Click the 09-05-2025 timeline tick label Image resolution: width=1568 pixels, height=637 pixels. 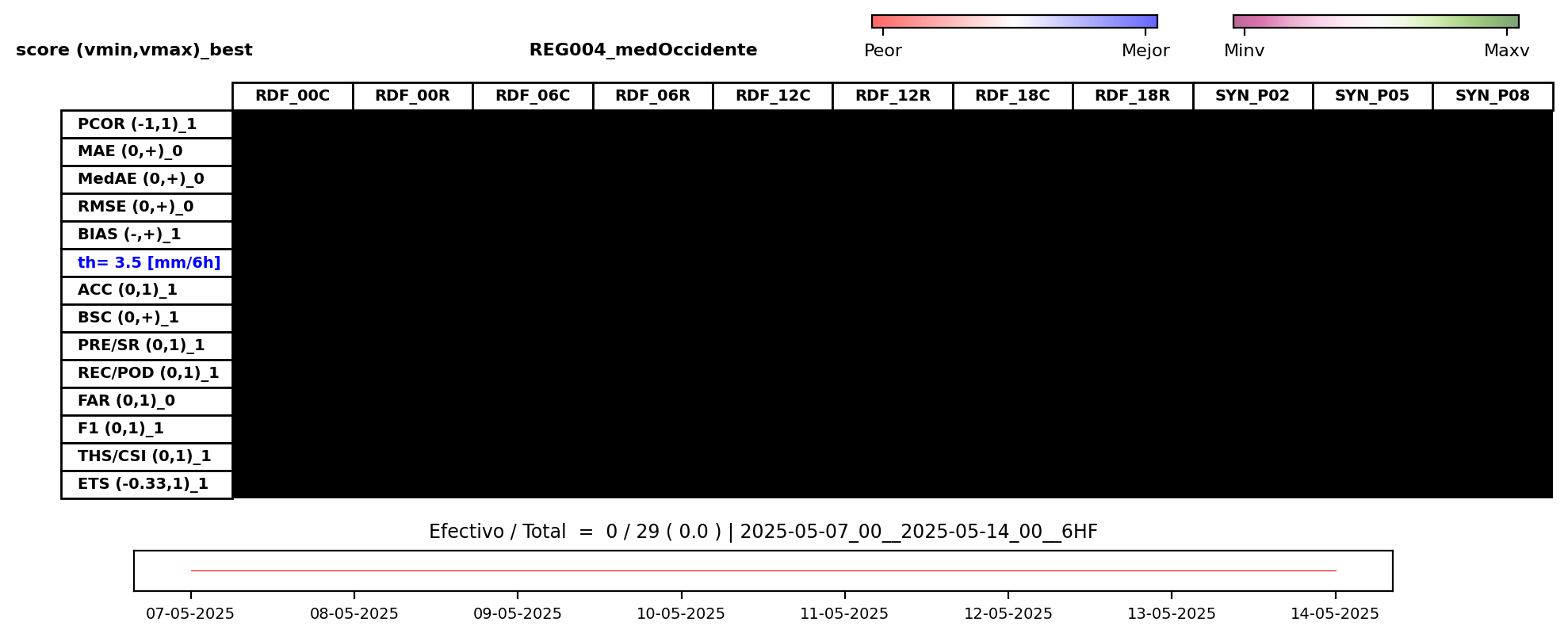coord(518,614)
